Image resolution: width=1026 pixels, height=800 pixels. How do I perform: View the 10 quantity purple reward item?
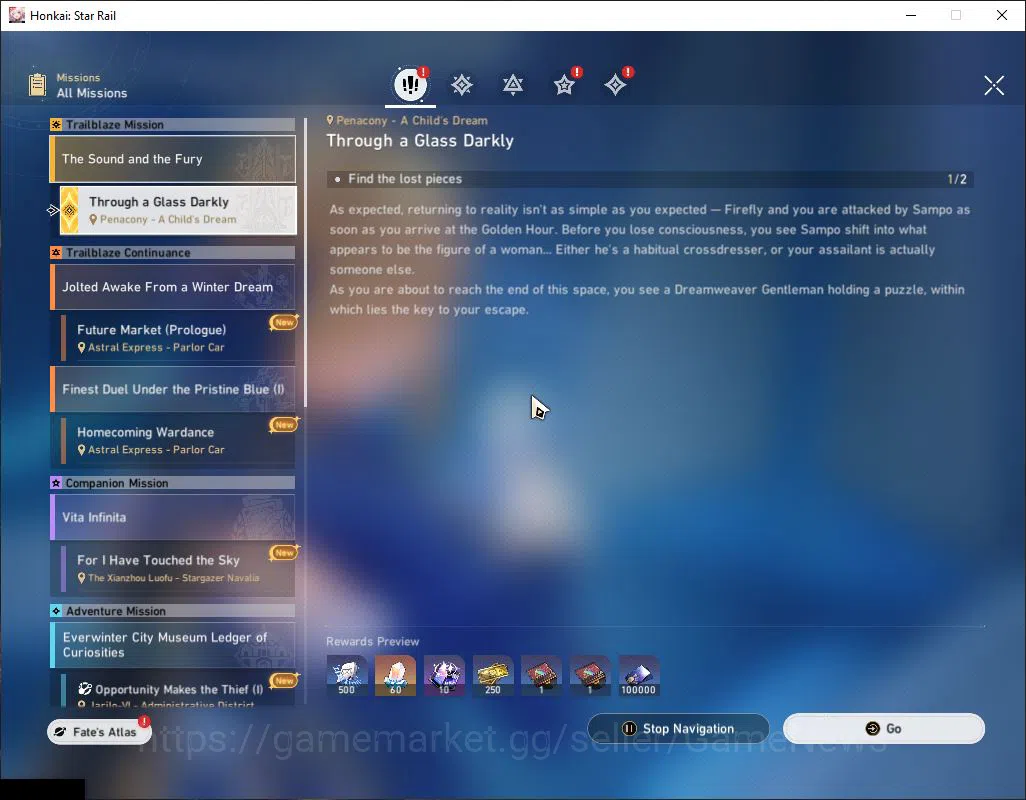click(444, 676)
